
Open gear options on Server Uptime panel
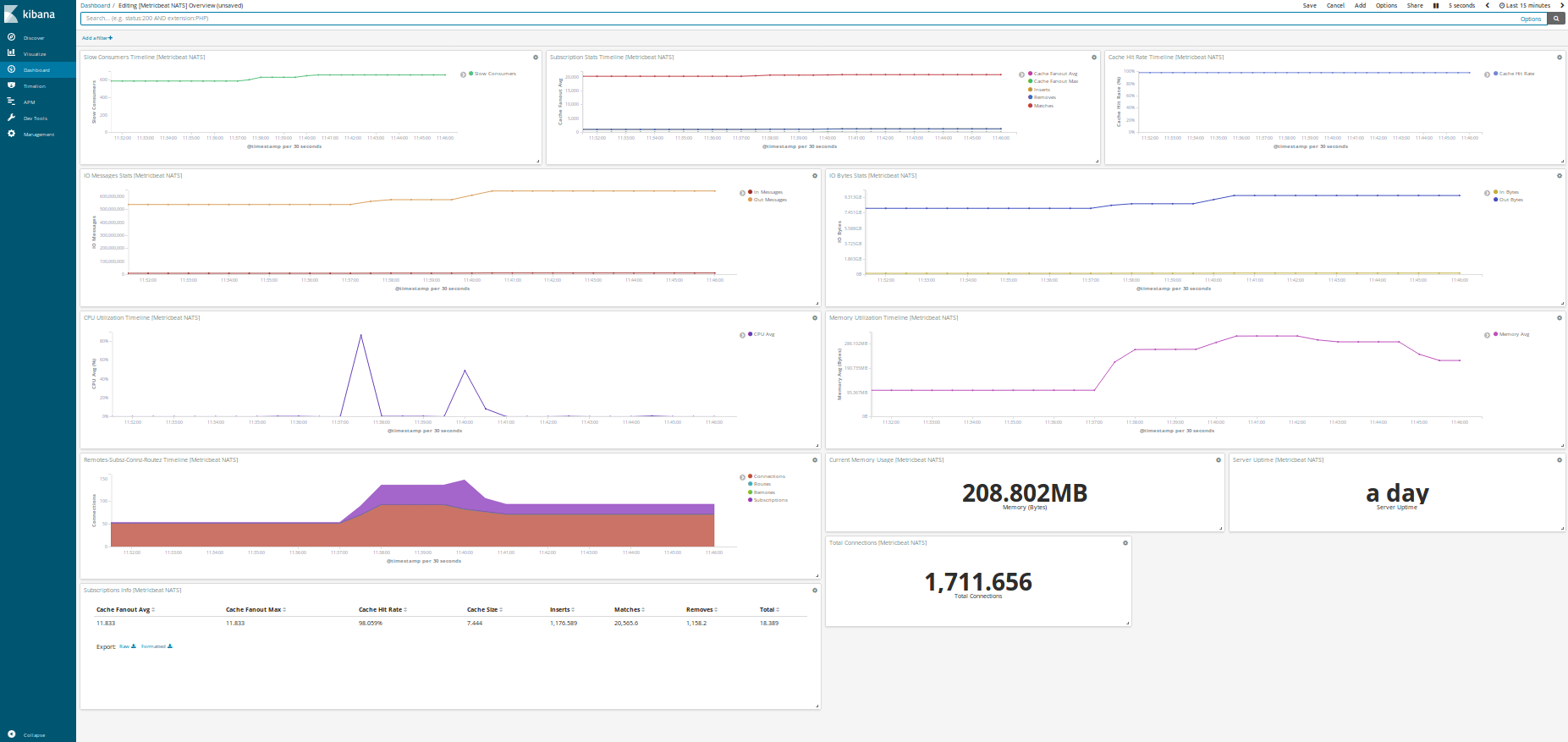1560,460
